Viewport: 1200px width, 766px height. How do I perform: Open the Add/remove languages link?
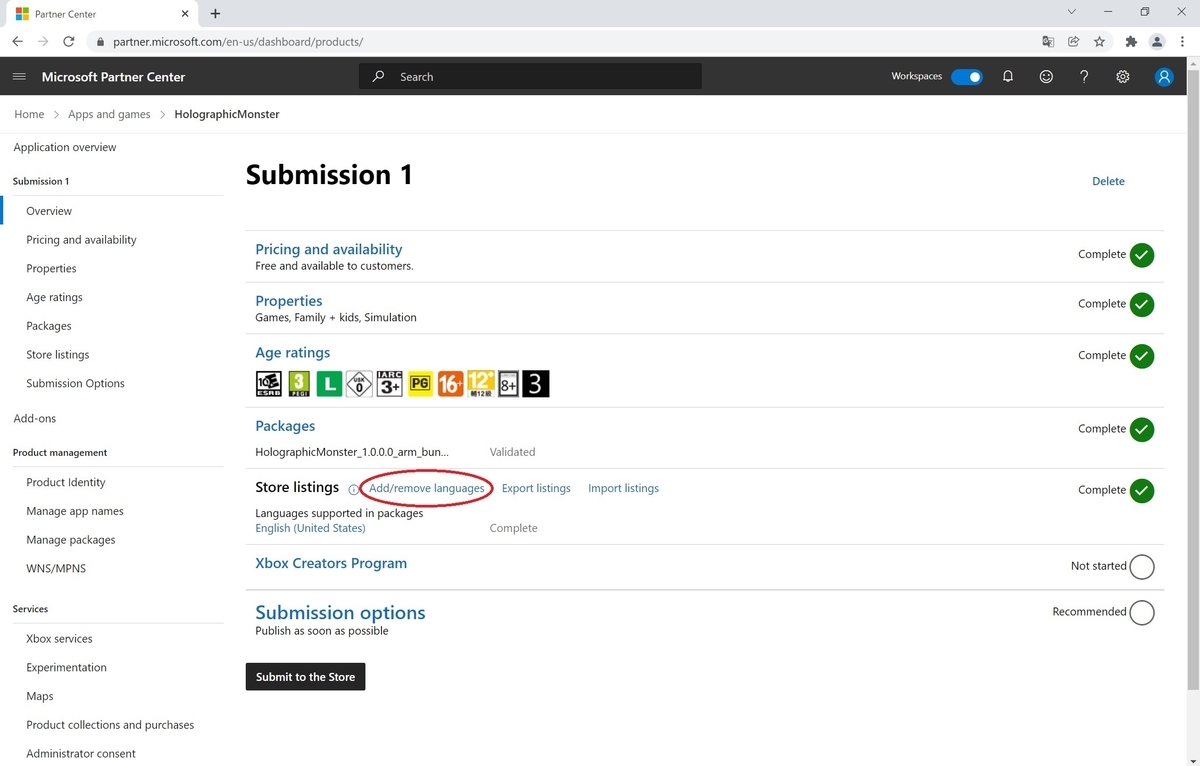426,489
